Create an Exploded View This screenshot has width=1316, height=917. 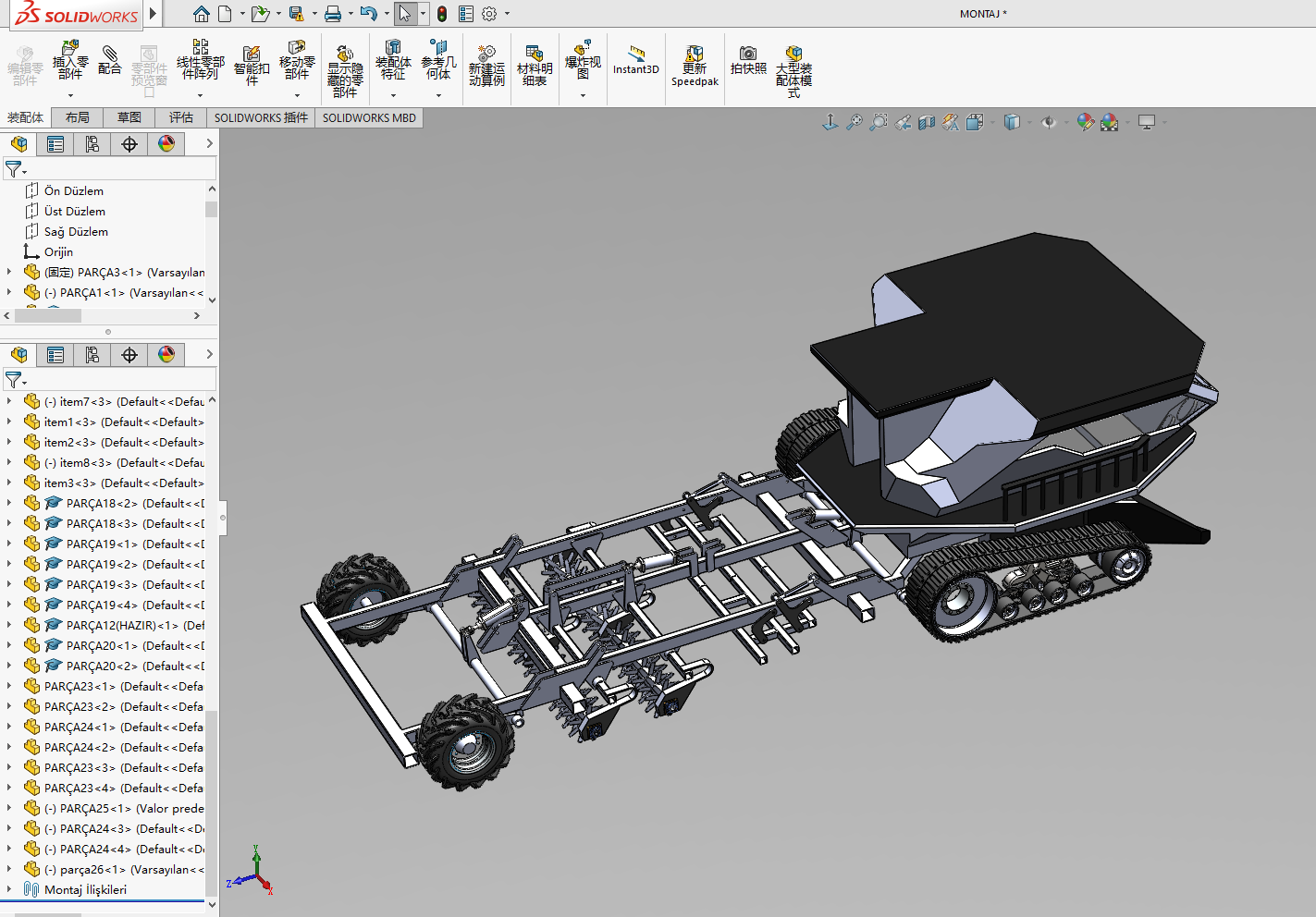click(583, 65)
